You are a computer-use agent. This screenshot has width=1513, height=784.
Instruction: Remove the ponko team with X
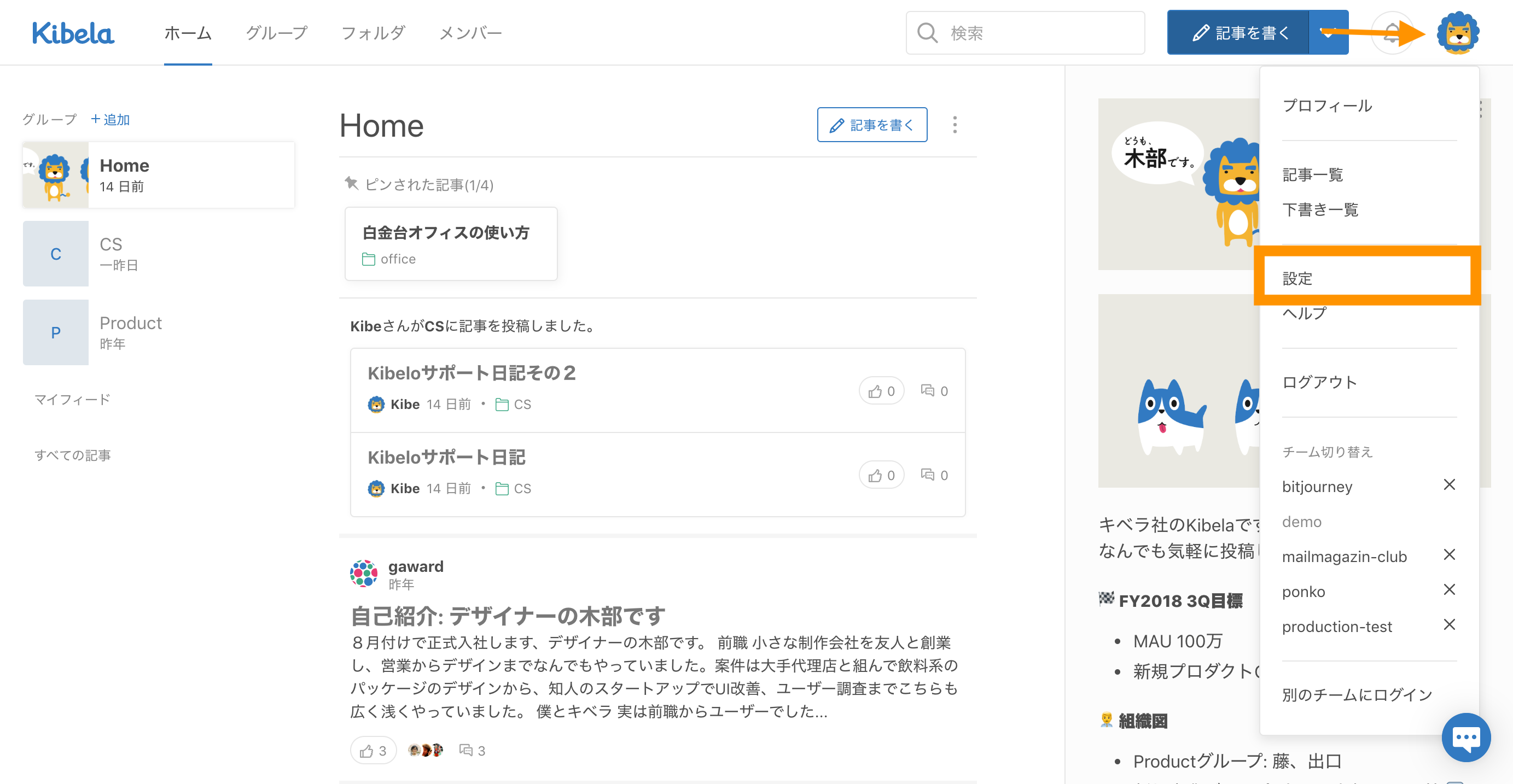tap(1449, 589)
